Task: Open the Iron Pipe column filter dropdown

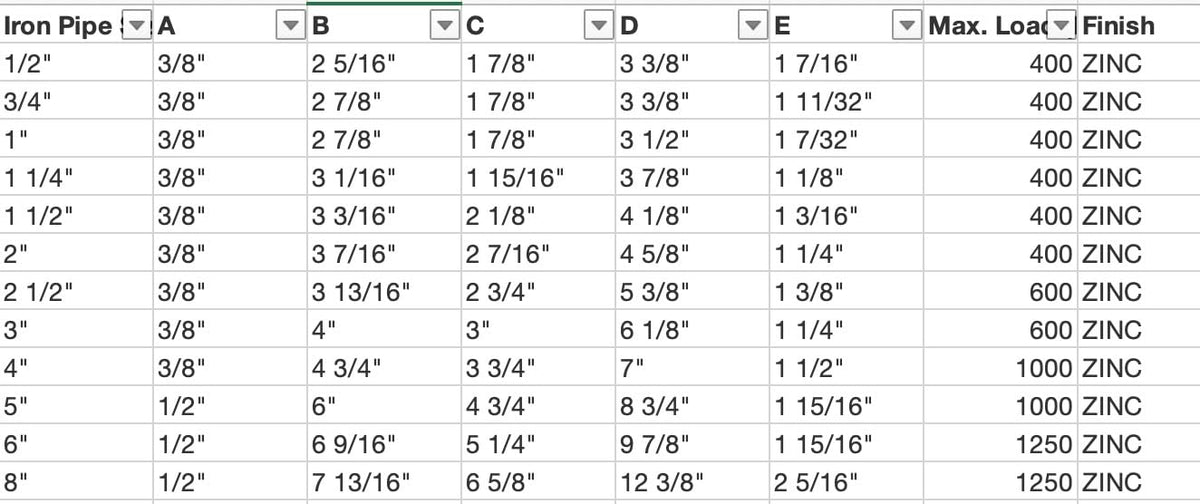Action: (137, 26)
